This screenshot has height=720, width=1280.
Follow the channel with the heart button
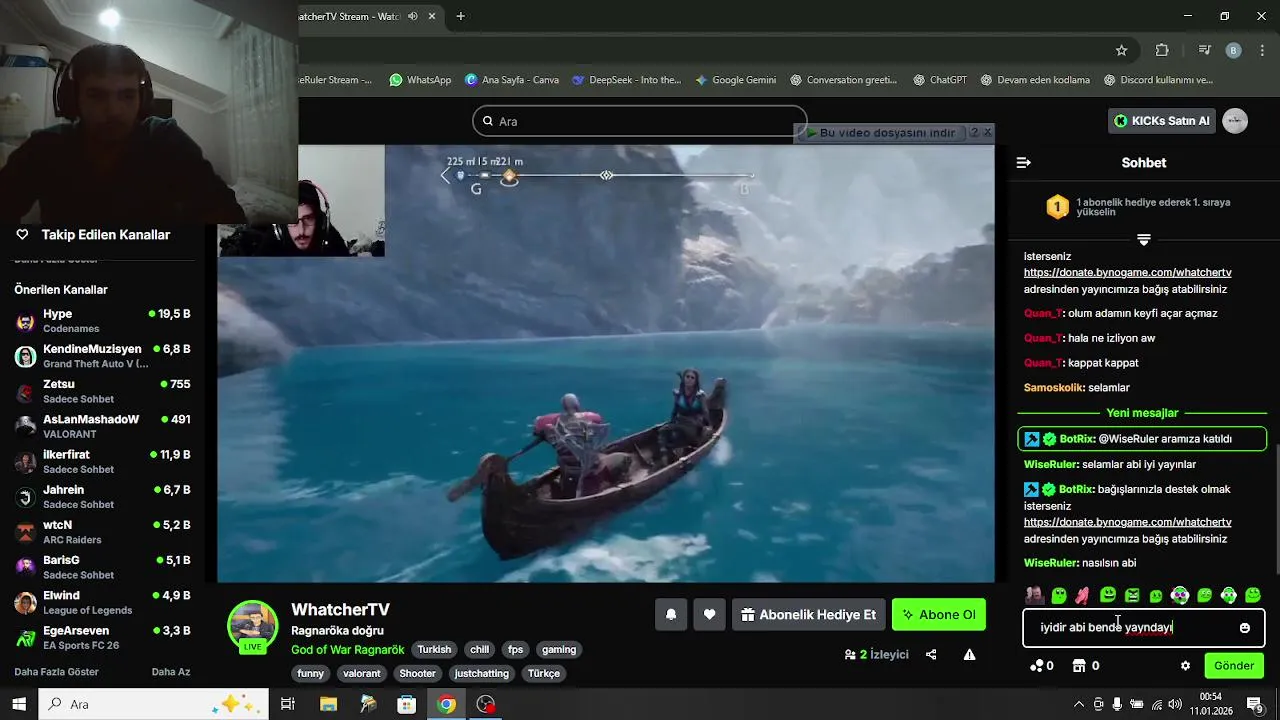(x=709, y=615)
